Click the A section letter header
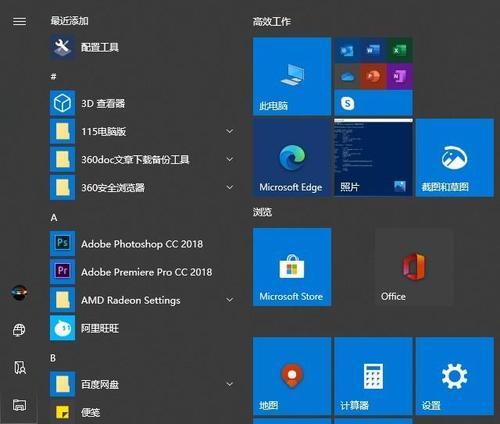The image size is (500, 424). tap(54, 218)
